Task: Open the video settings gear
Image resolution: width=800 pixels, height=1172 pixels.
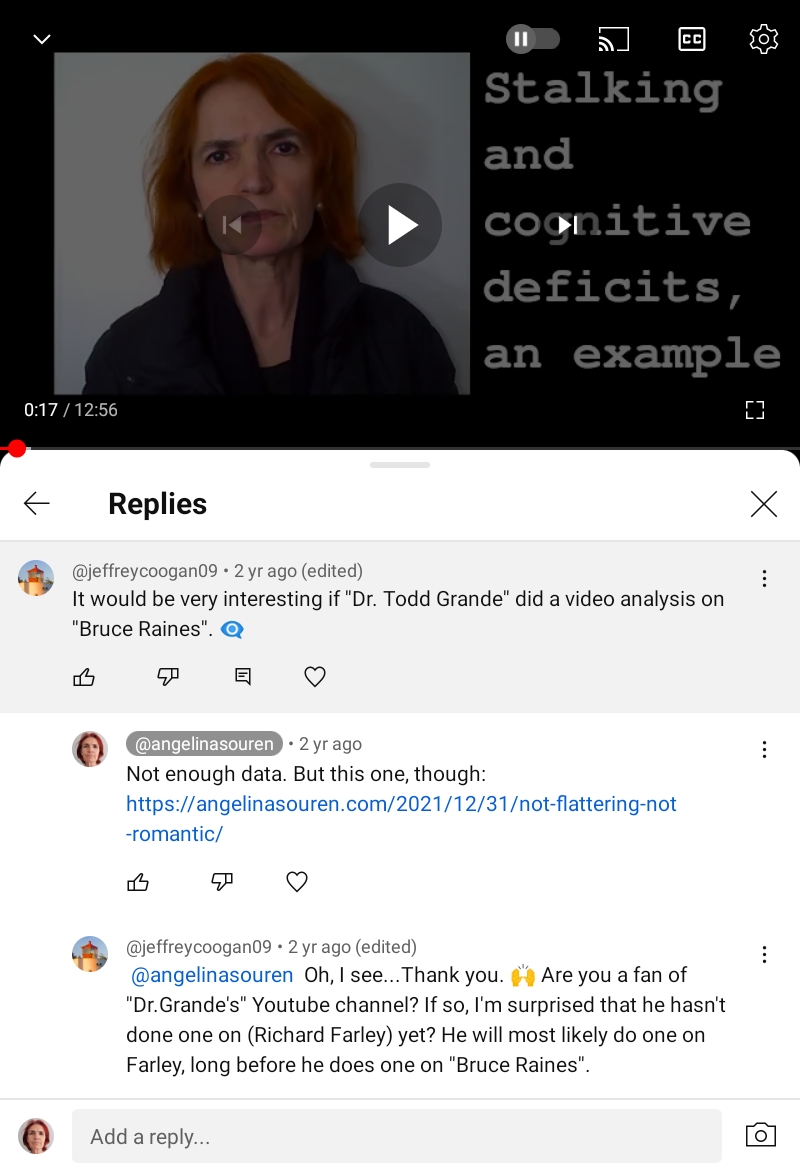Action: [x=763, y=39]
